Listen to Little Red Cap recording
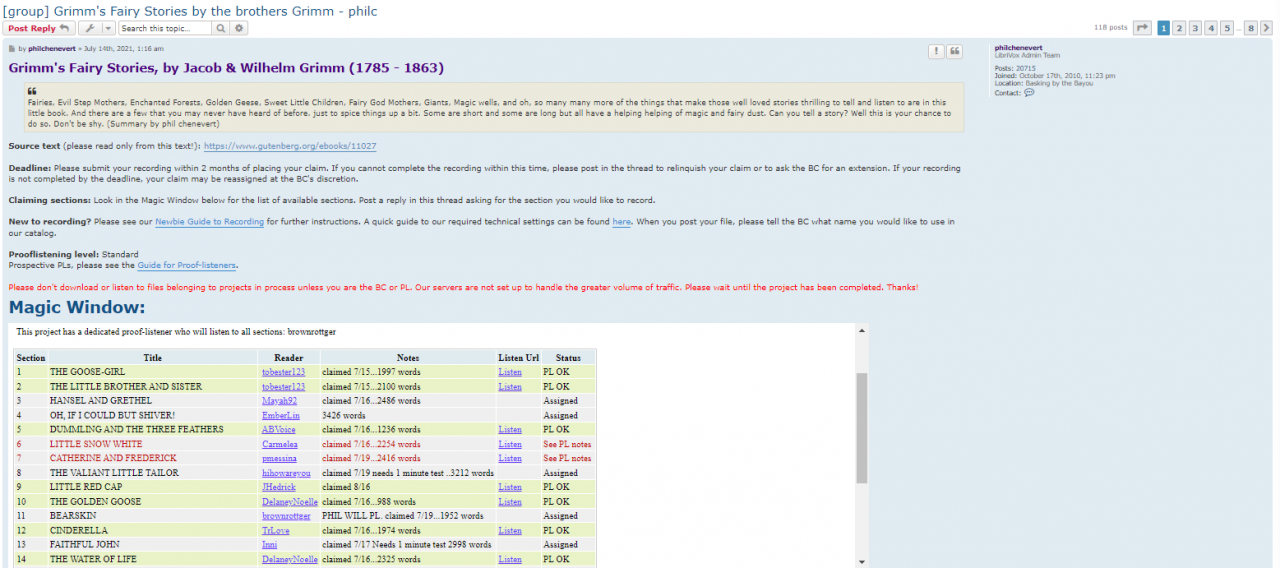Viewport: 1280px width, 568px height. coord(510,487)
